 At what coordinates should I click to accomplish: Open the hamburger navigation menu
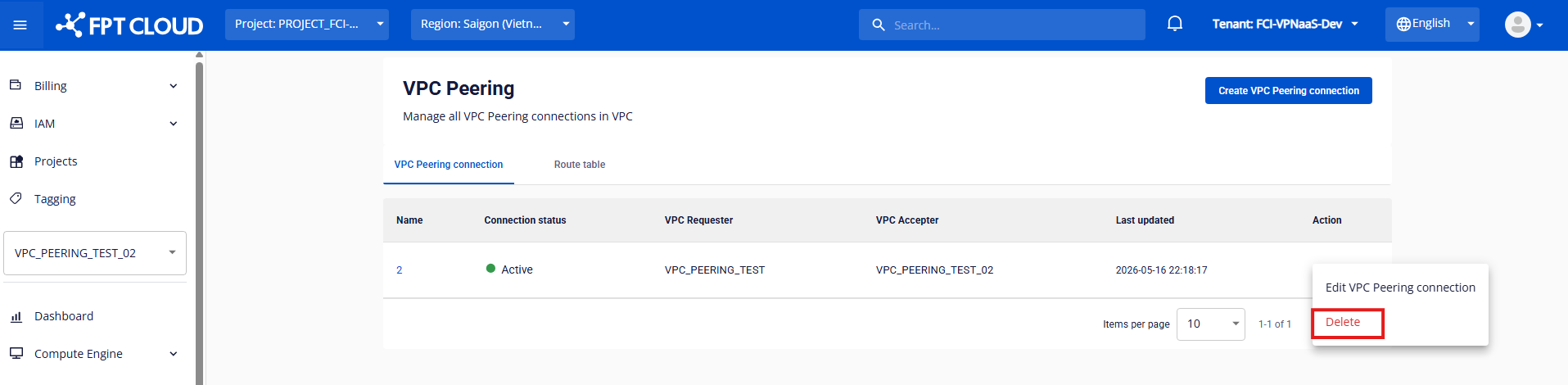pos(20,25)
